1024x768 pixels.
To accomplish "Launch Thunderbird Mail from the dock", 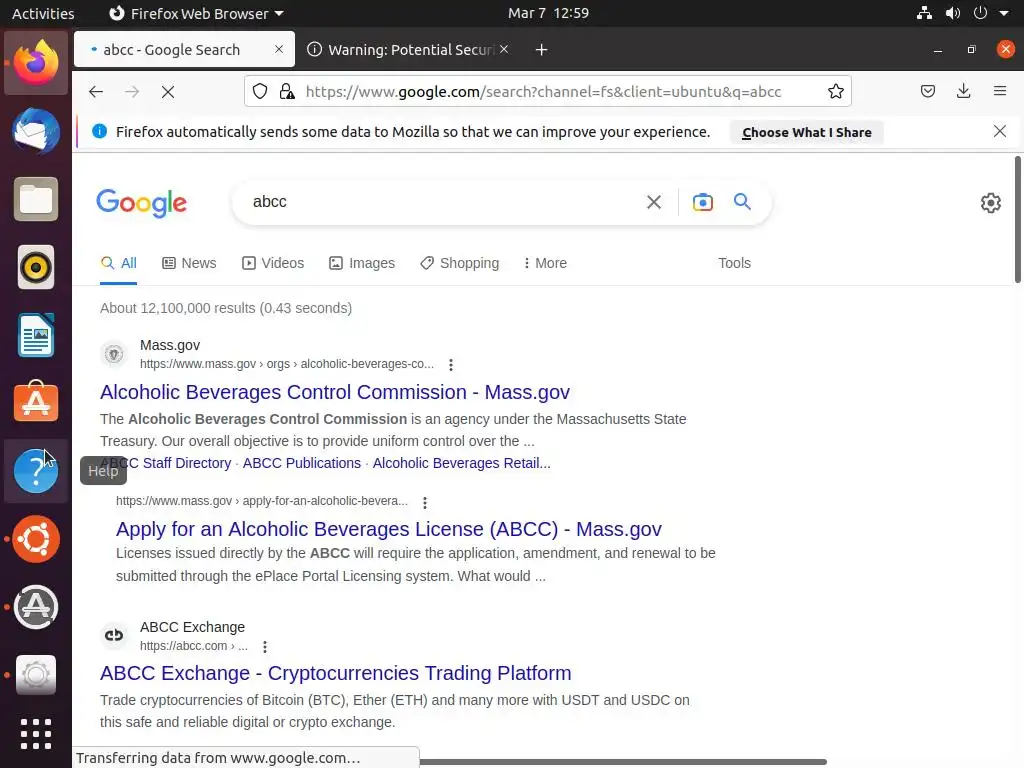I will click(36, 131).
